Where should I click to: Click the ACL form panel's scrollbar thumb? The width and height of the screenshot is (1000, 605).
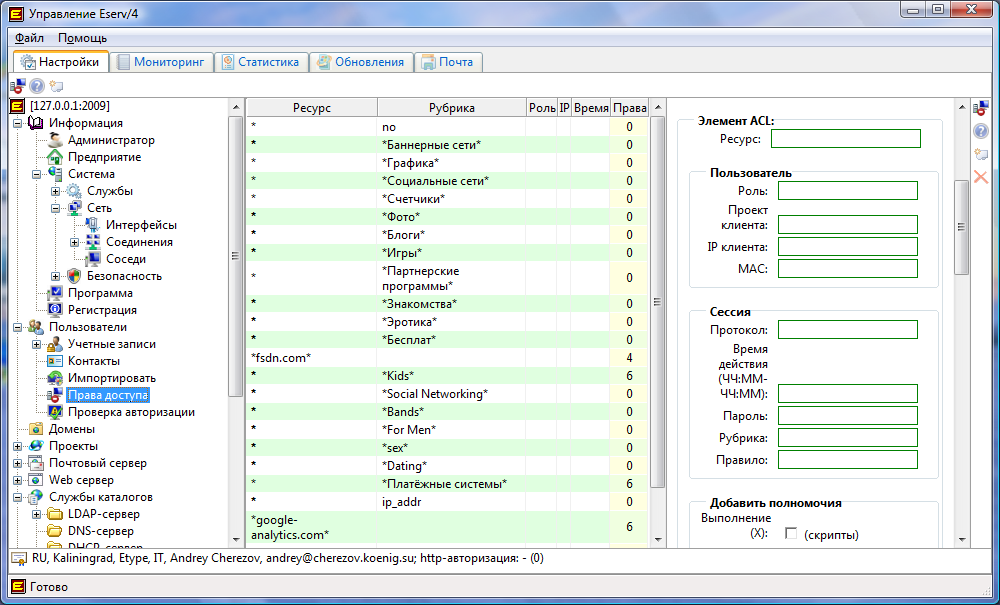[962, 227]
